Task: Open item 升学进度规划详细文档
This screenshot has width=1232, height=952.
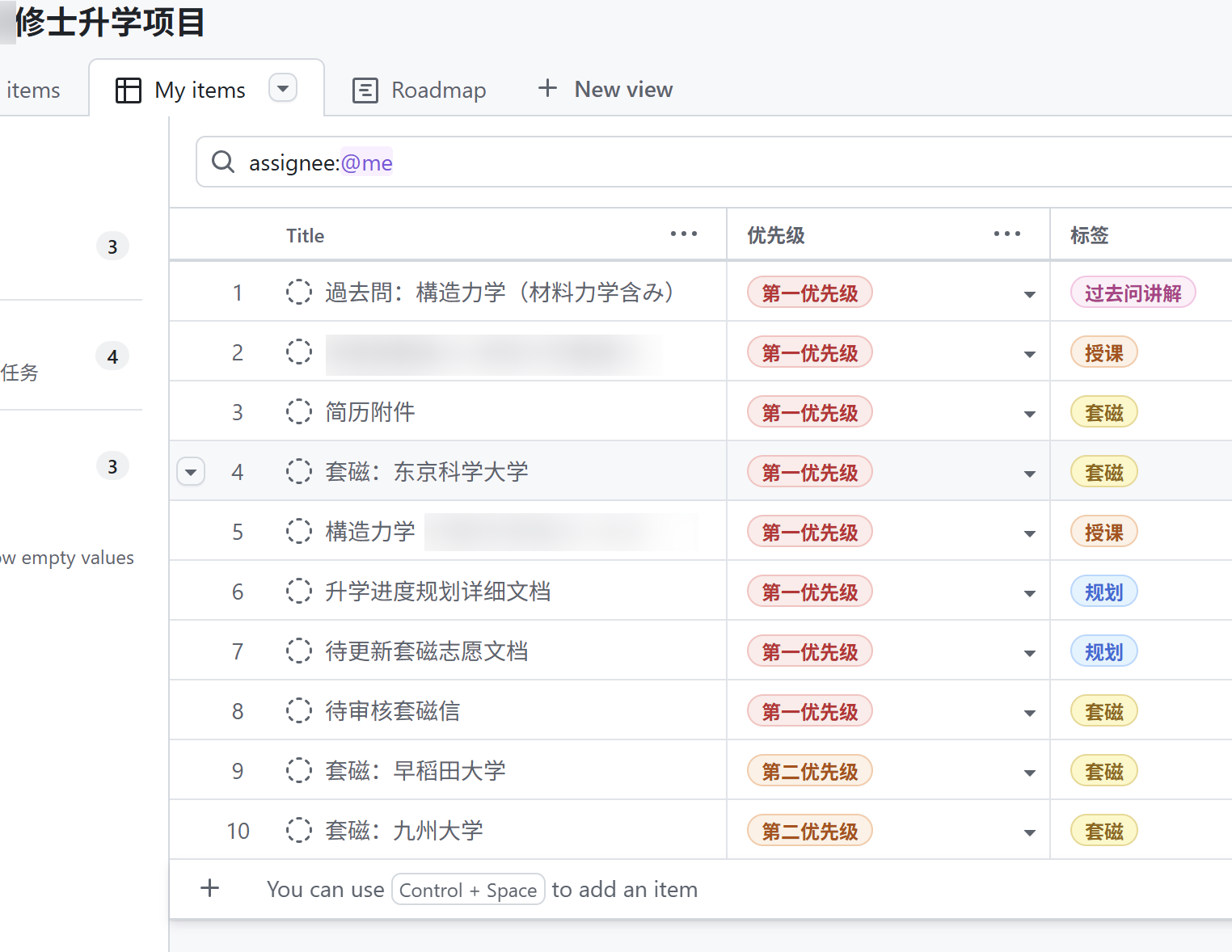Action: (x=437, y=591)
